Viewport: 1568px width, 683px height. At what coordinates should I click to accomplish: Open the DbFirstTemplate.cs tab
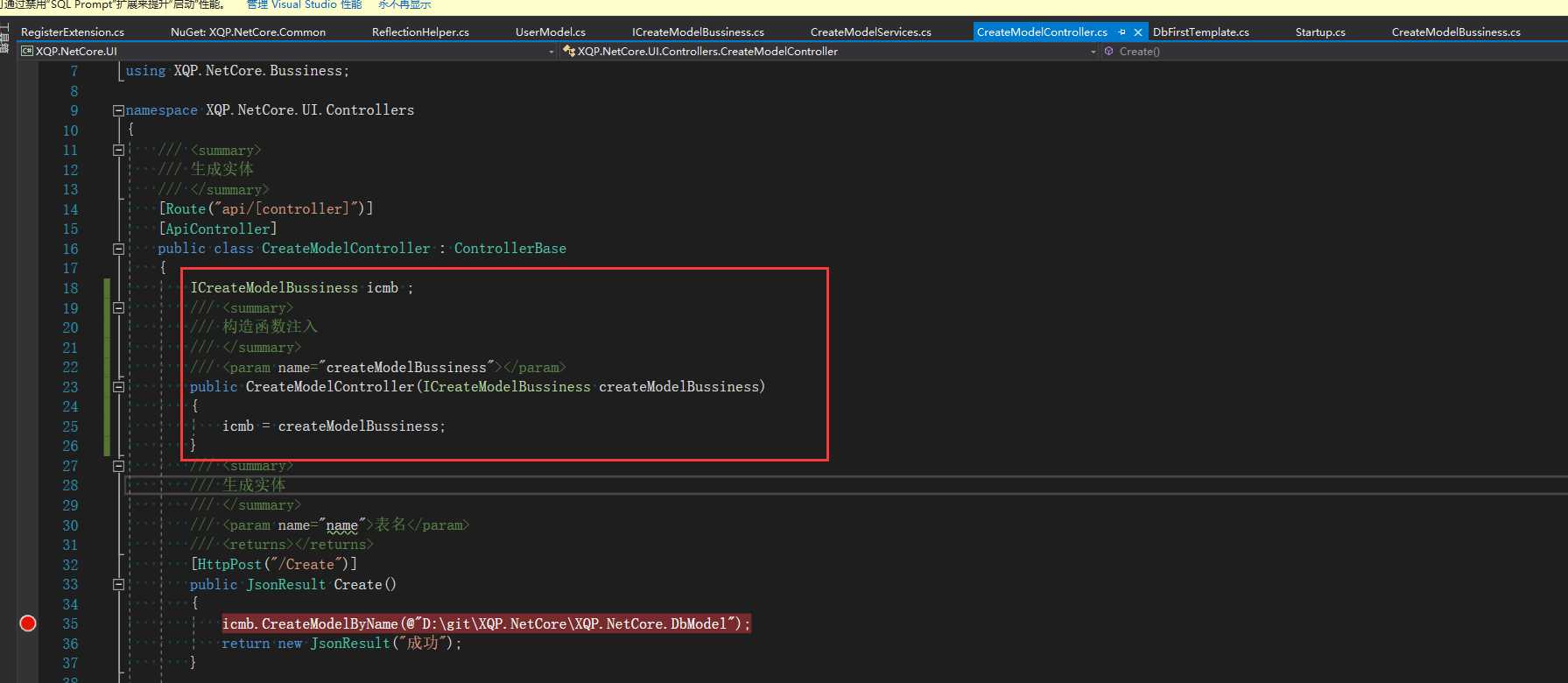pos(1201,32)
